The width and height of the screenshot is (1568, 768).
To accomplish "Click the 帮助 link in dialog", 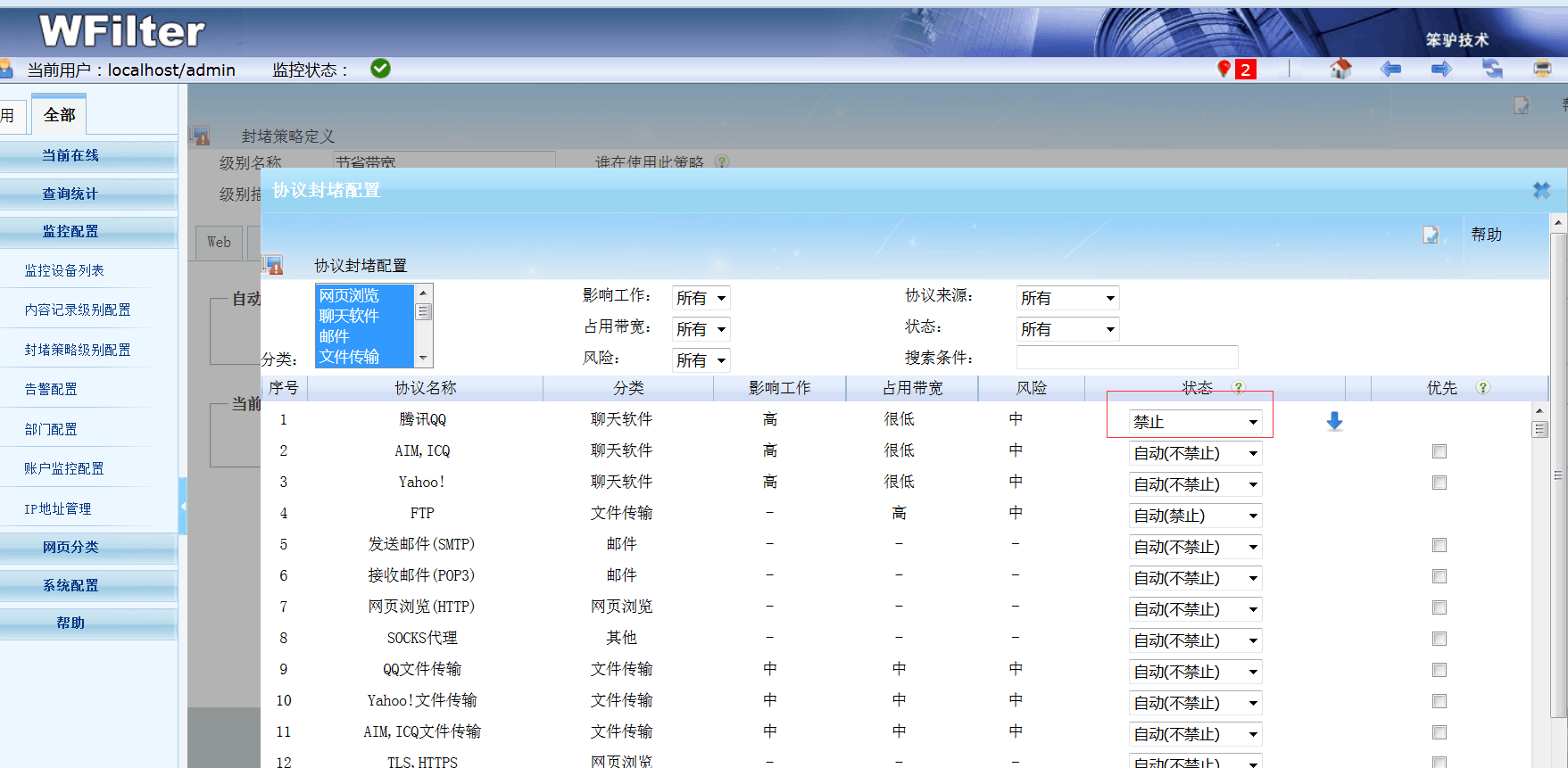I will [x=1486, y=235].
